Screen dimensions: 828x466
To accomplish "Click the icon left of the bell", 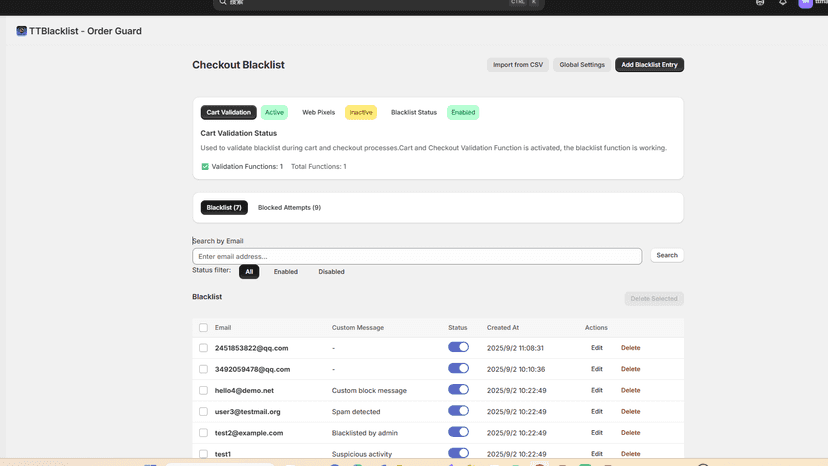I will pyautogui.click(x=760, y=2).
